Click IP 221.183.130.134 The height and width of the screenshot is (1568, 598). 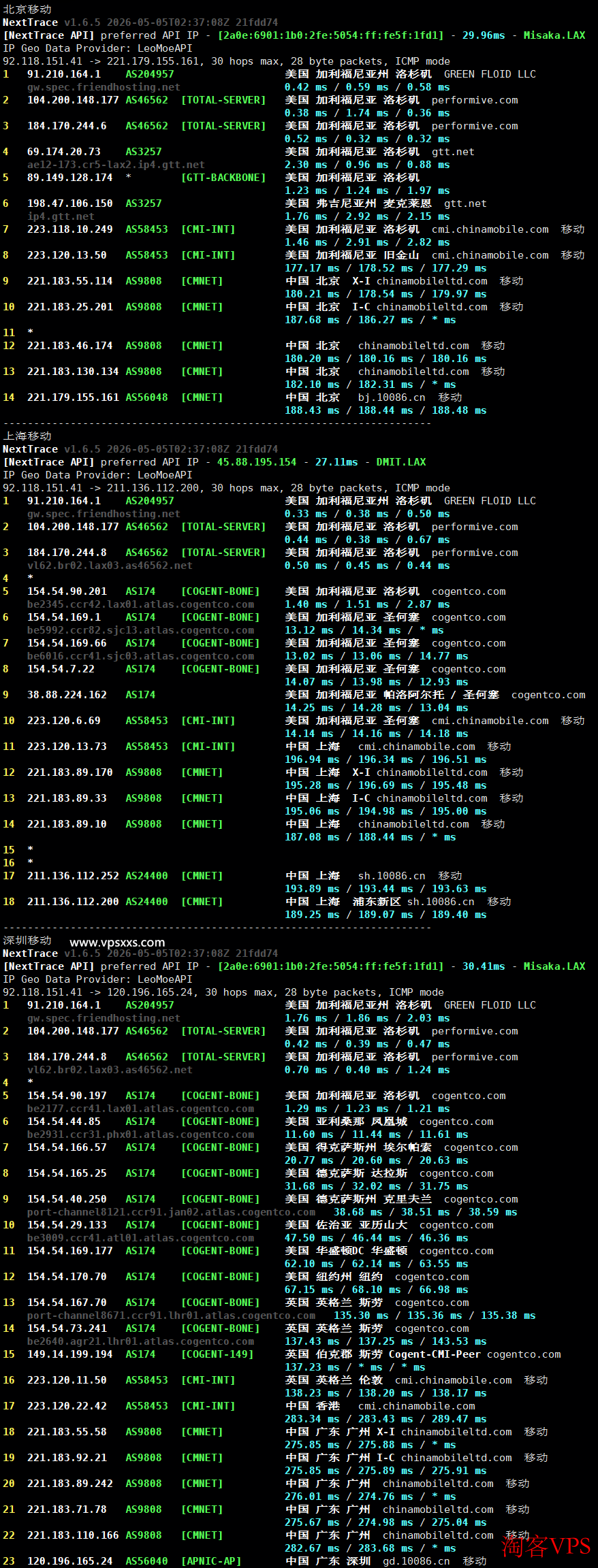click(x=73, y=372)
